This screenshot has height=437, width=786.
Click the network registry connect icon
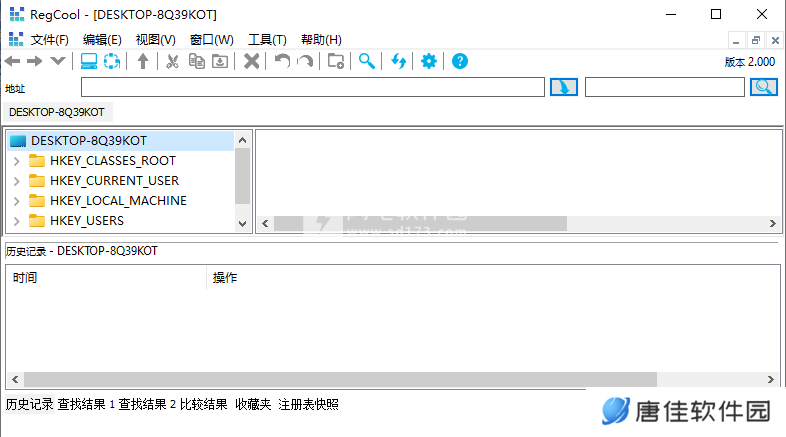(112, 61)
